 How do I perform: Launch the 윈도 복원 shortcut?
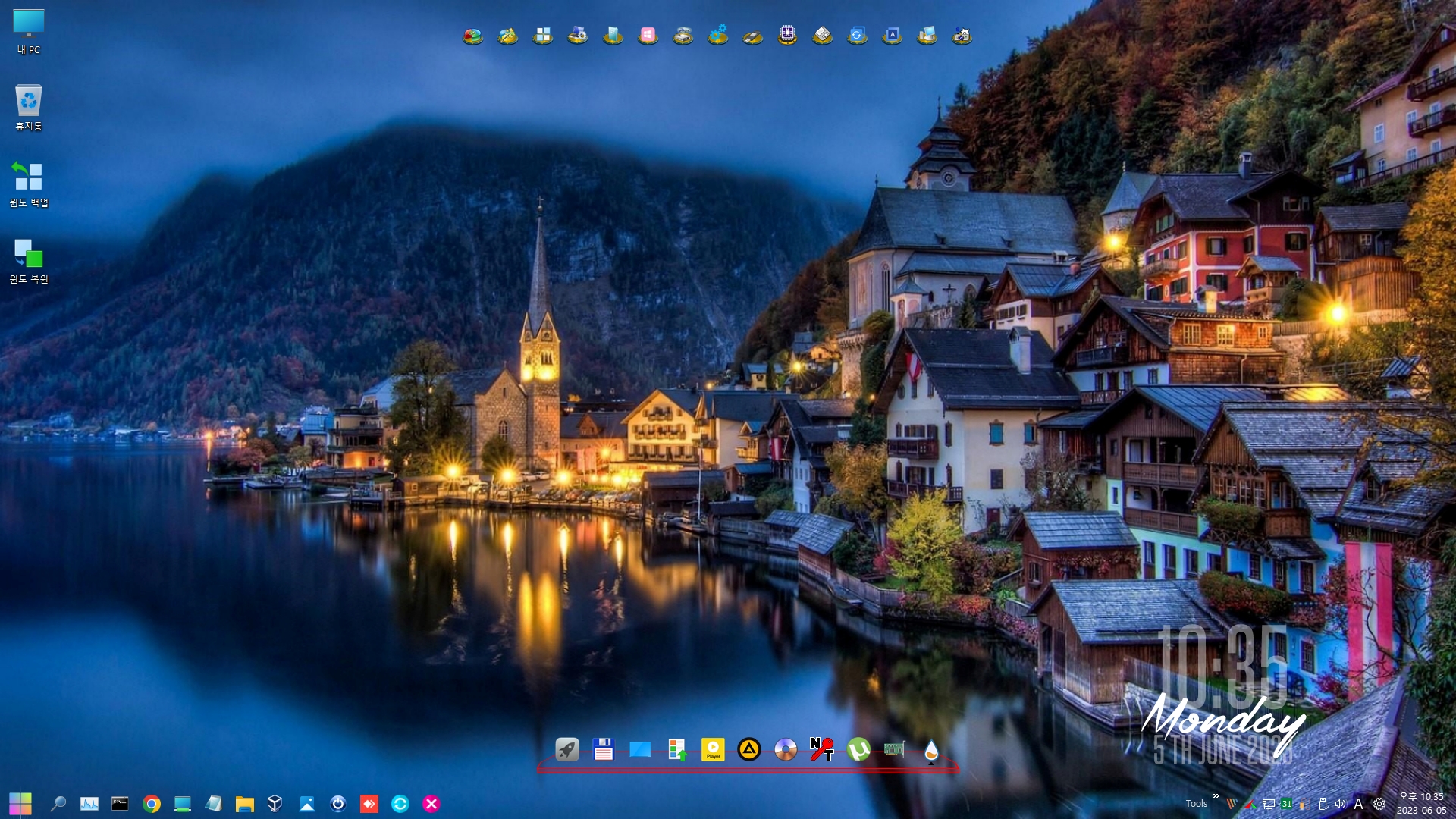pyautogui.click(x=29, y=261)
